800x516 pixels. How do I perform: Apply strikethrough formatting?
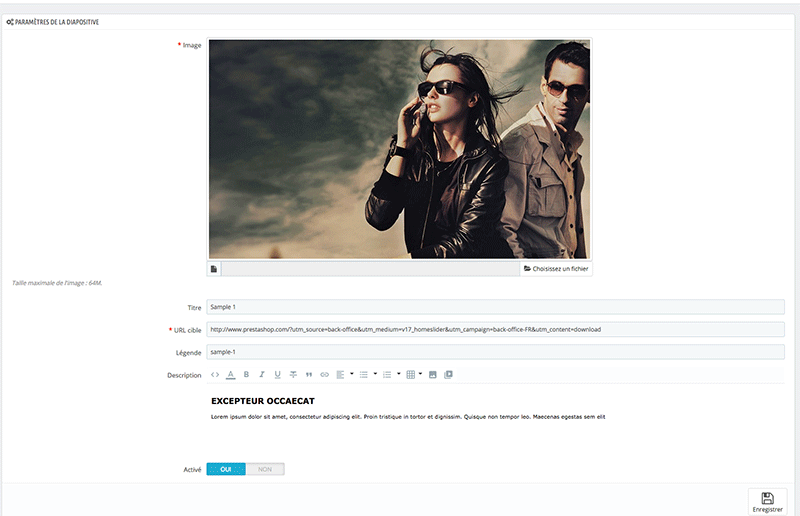293,375
